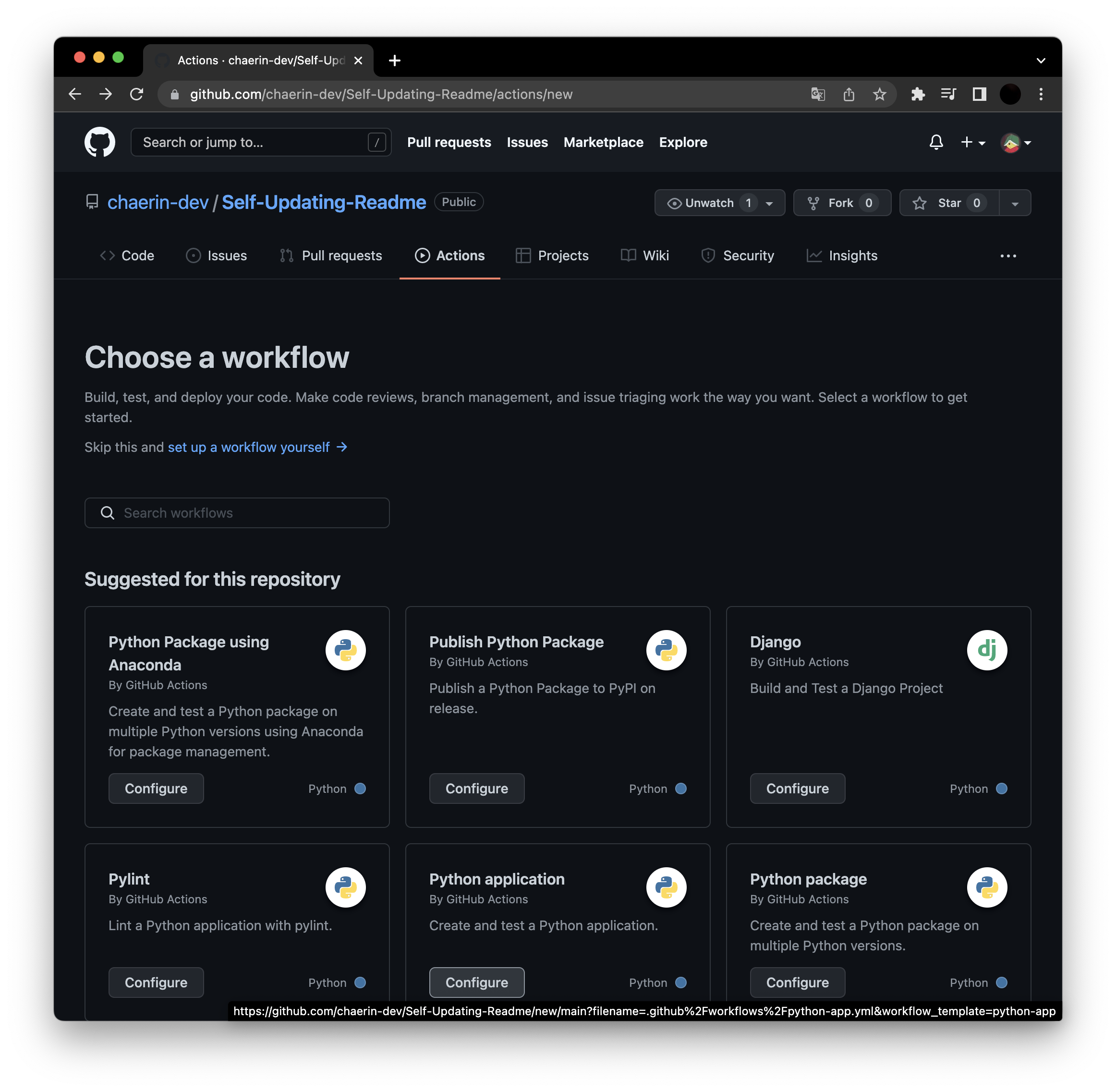Expand the Unwatch notifications dropdown

click(769, 203)
